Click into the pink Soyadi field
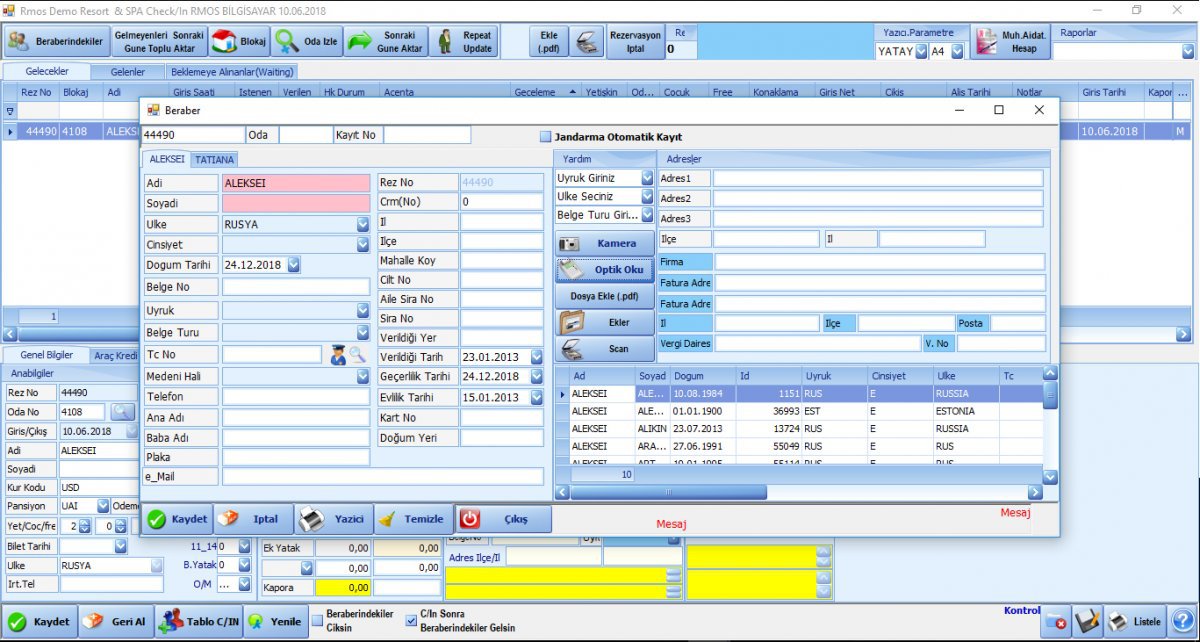The width and height of the screenshot is (1200, 642). click(296, 203)
